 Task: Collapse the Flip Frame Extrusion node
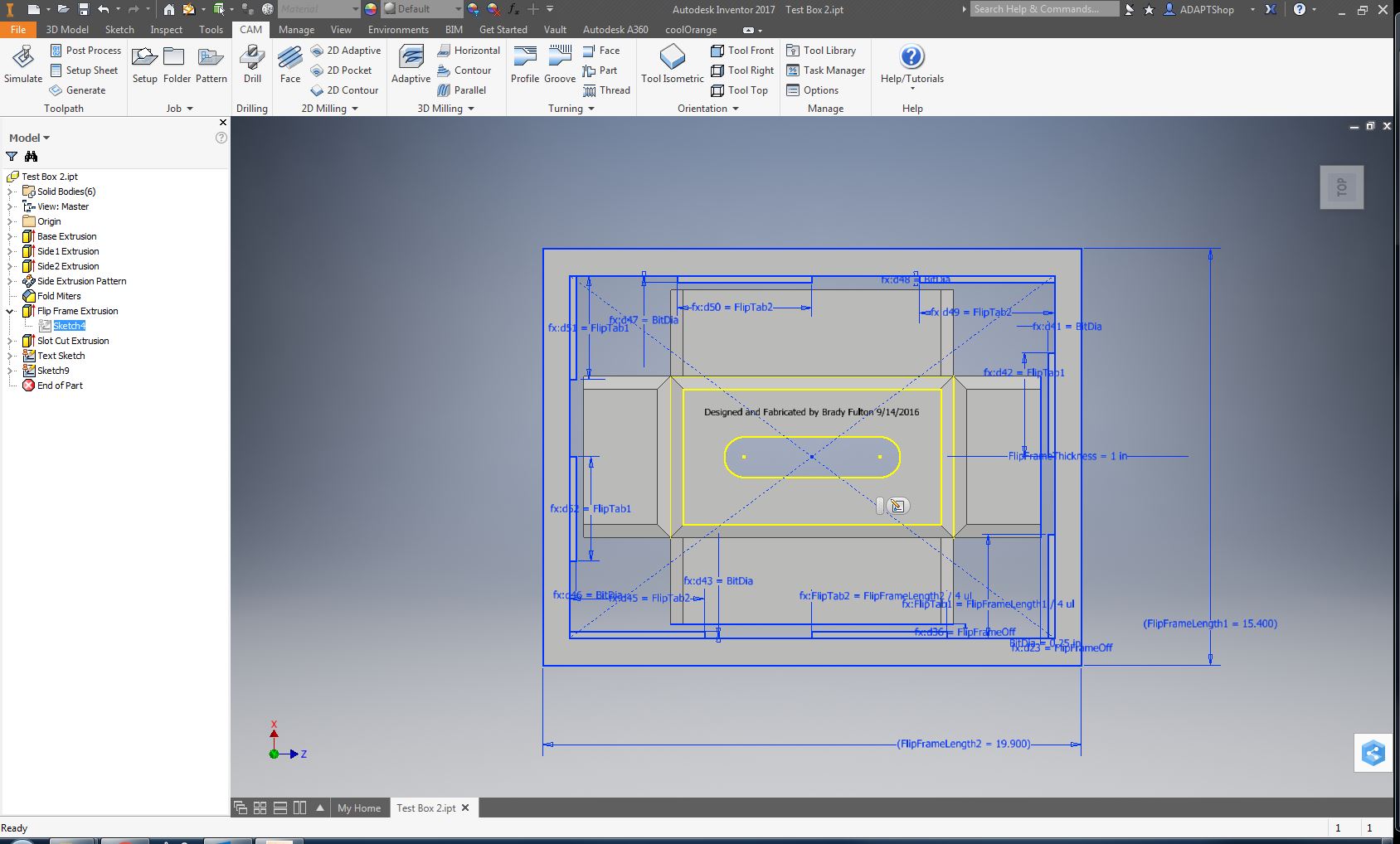click(x=11, y=311)
